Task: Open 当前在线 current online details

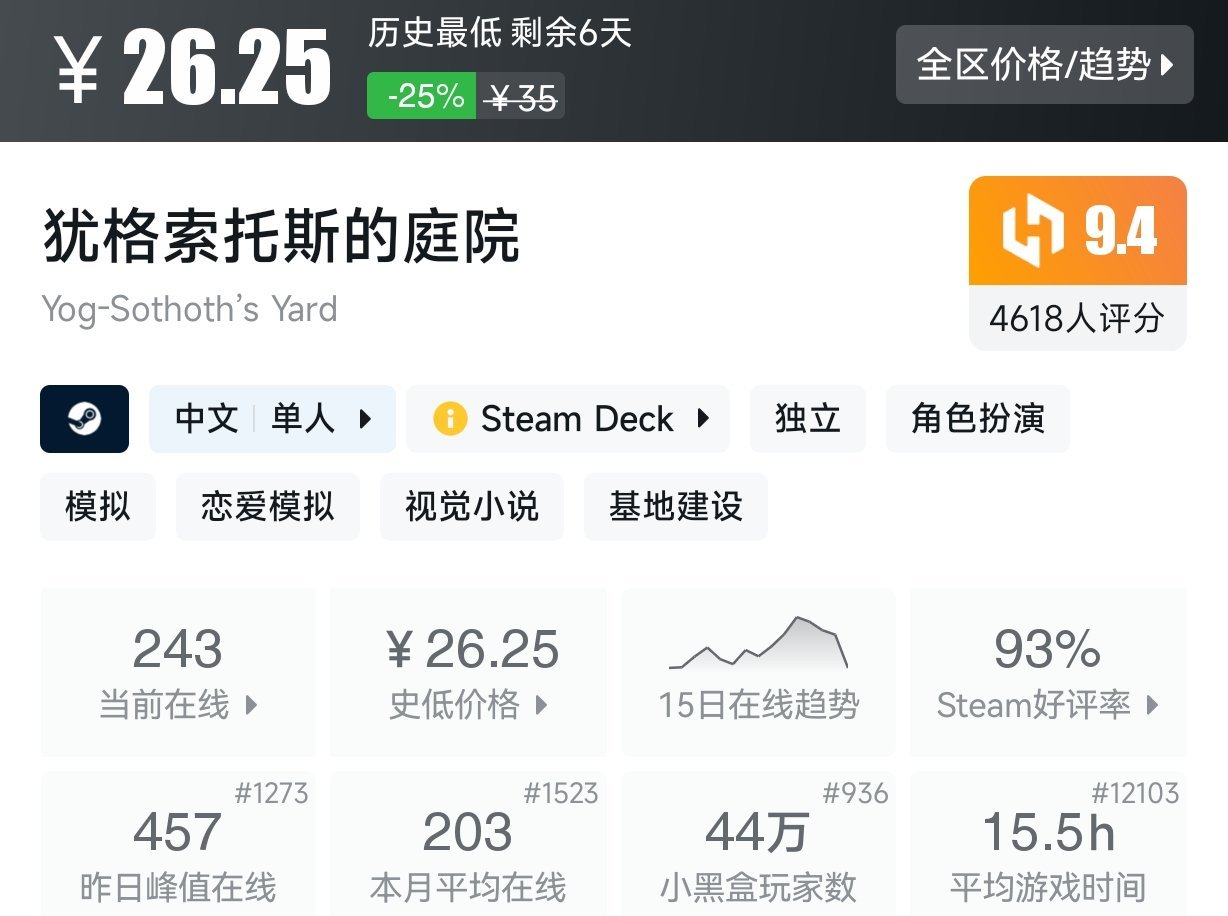Action: coord(178,672)
